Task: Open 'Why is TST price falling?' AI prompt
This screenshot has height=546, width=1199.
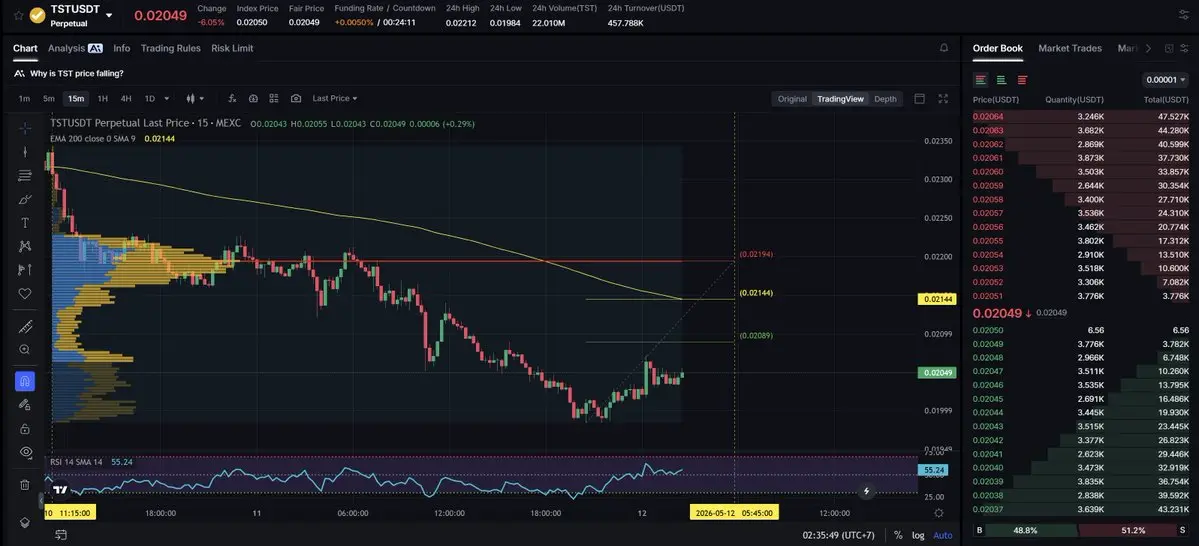Action: [69, 73]
